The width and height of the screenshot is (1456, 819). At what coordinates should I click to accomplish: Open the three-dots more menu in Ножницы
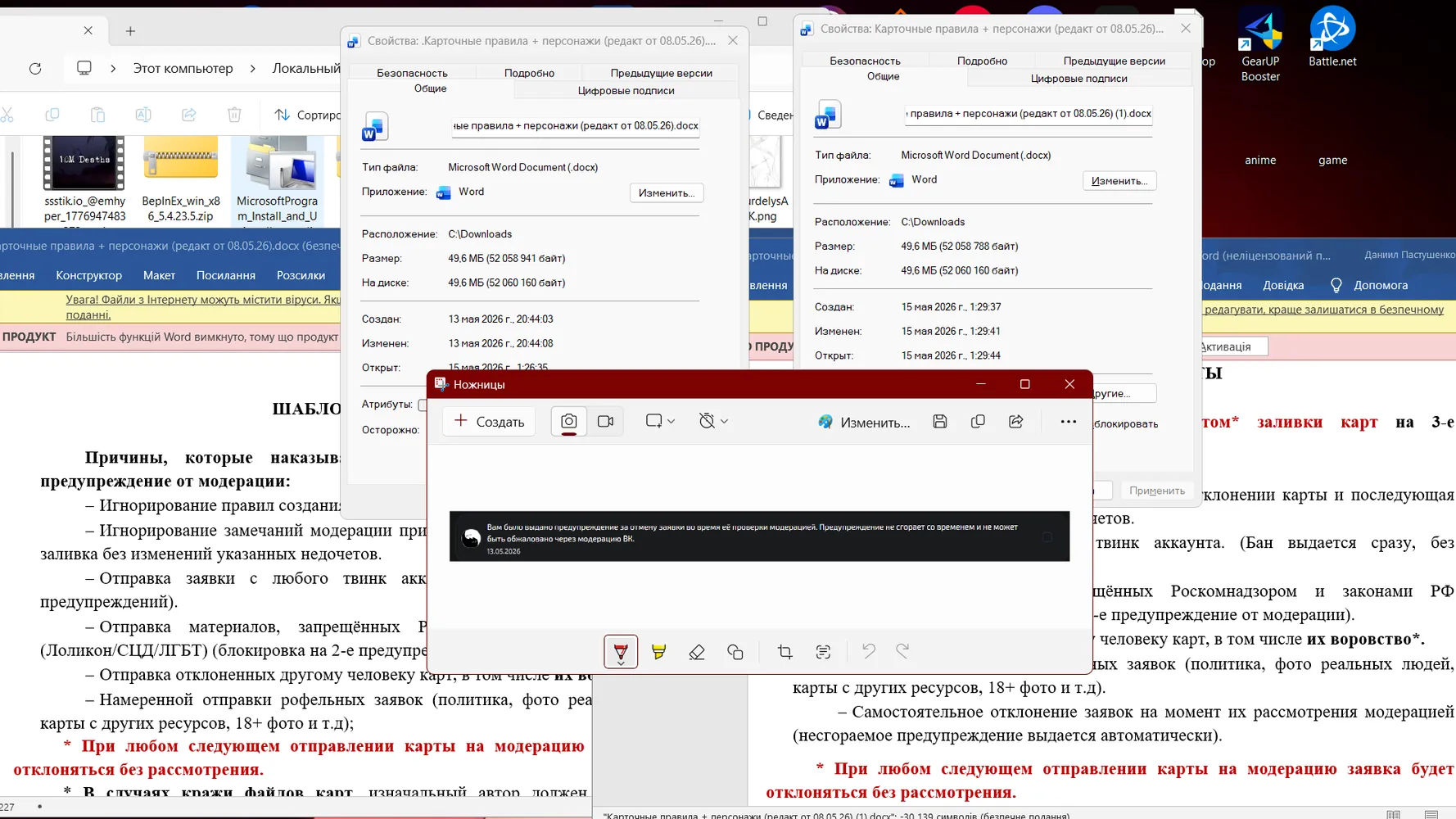[x=1068, y=421]
